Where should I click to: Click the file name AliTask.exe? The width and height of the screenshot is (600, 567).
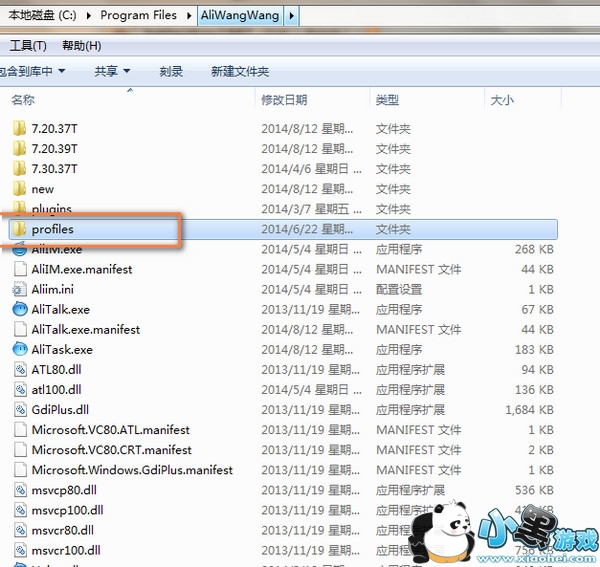[62, 349]
